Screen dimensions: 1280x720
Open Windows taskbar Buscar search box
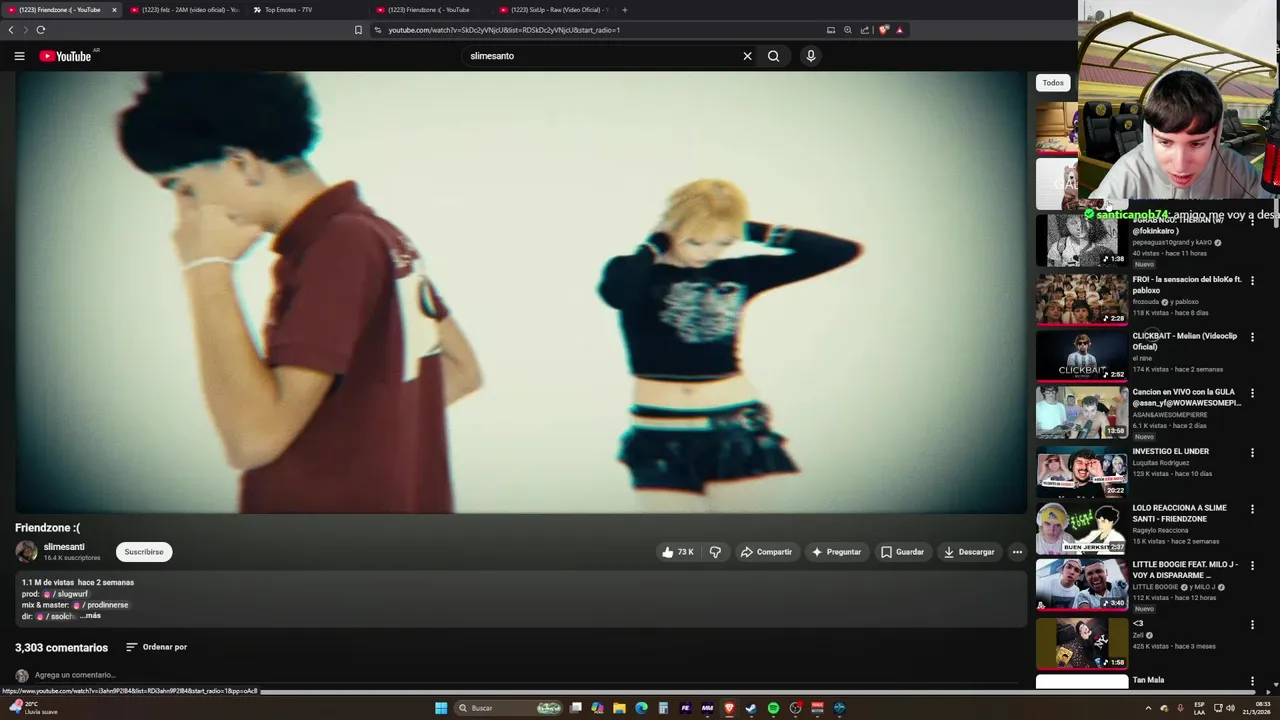pos(507,708)
